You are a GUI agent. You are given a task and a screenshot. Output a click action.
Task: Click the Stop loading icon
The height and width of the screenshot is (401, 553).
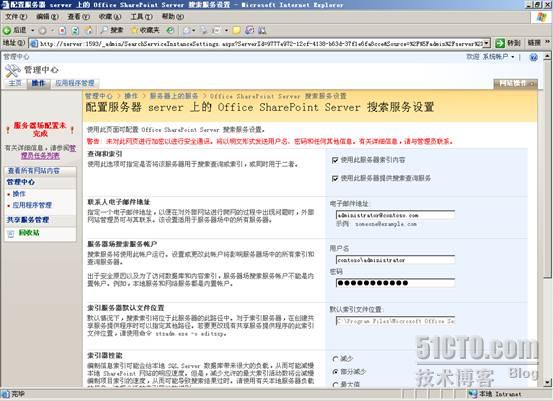pos(62,31)
